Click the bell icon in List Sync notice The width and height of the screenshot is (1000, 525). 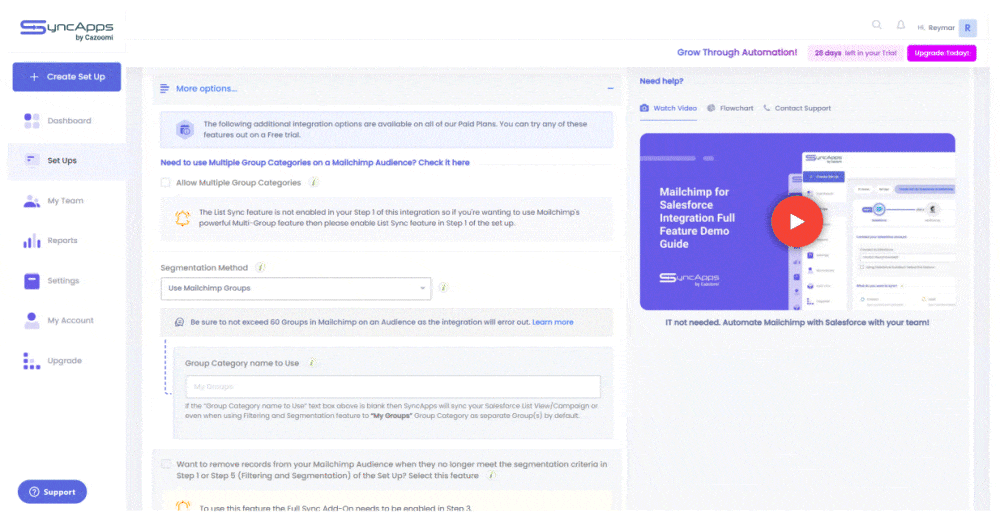tap(182, 218)
